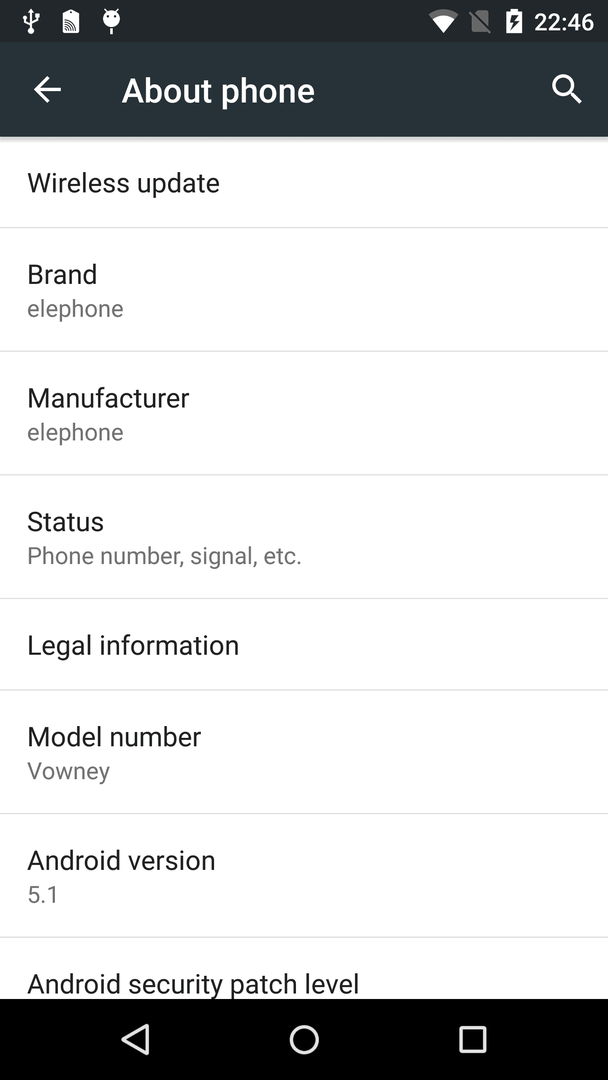The height and width of the screenshot is (1080, 608).
Task: Tap the battery charging icon
Action: (514, 21)
